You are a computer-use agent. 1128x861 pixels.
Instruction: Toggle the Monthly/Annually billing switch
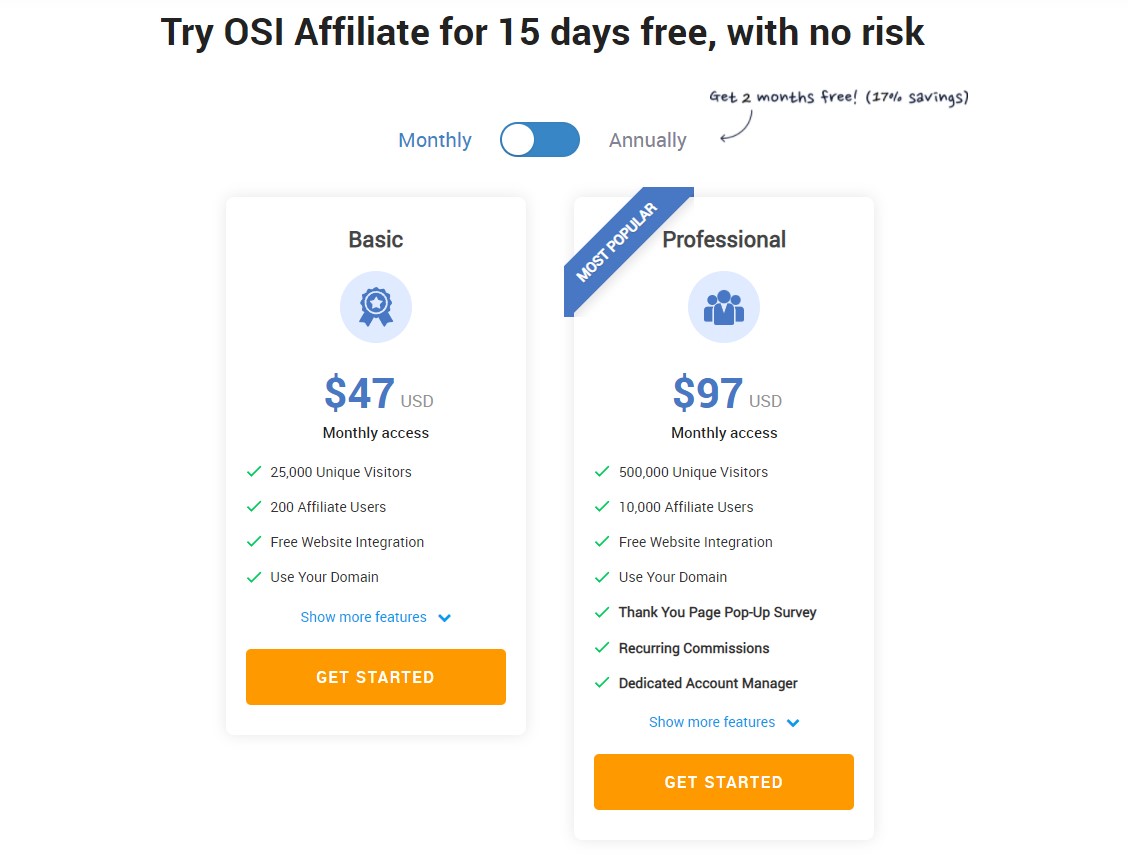[x=540, y=140]
